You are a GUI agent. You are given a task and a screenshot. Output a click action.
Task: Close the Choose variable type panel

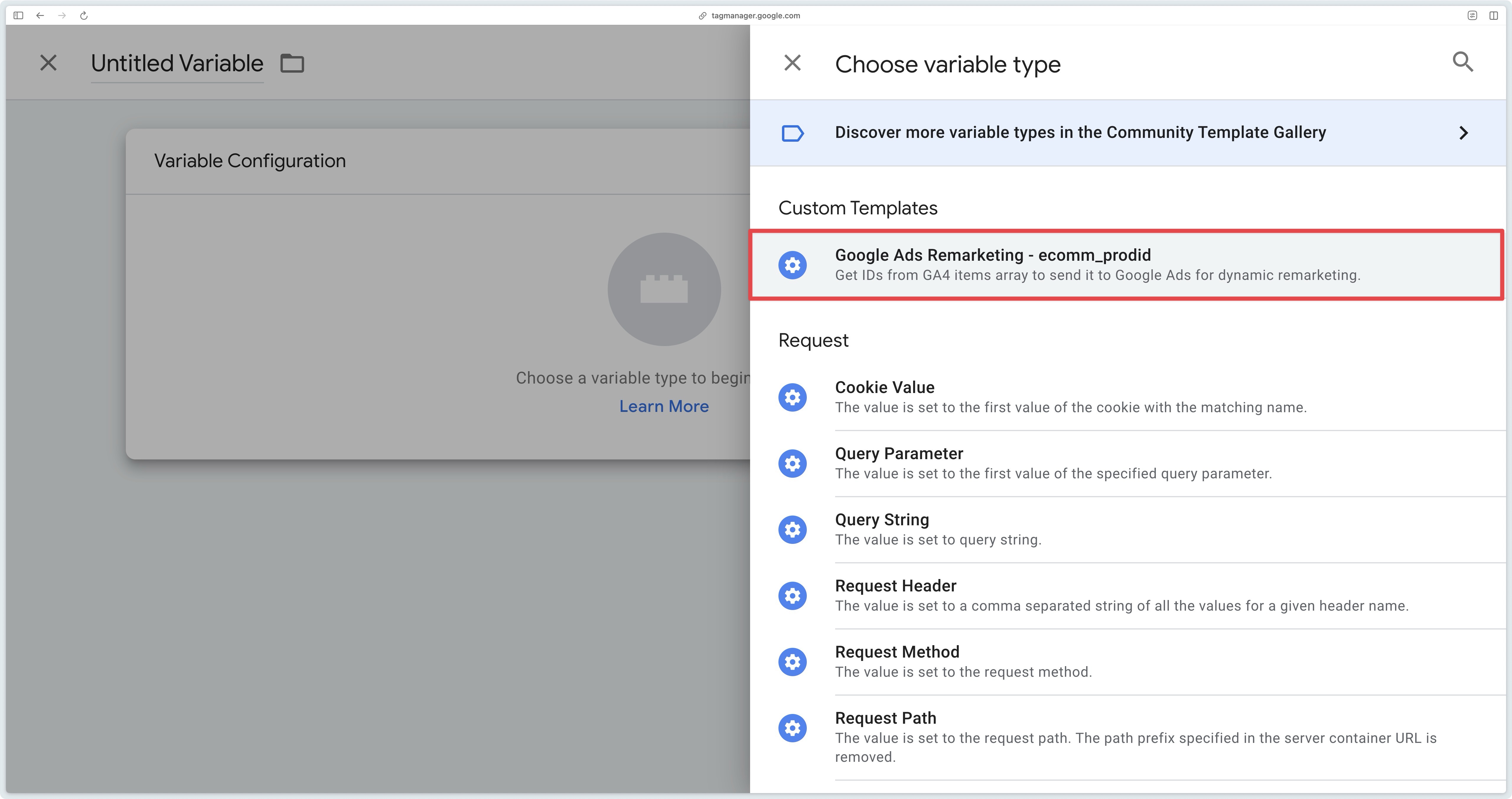[792, 63]
